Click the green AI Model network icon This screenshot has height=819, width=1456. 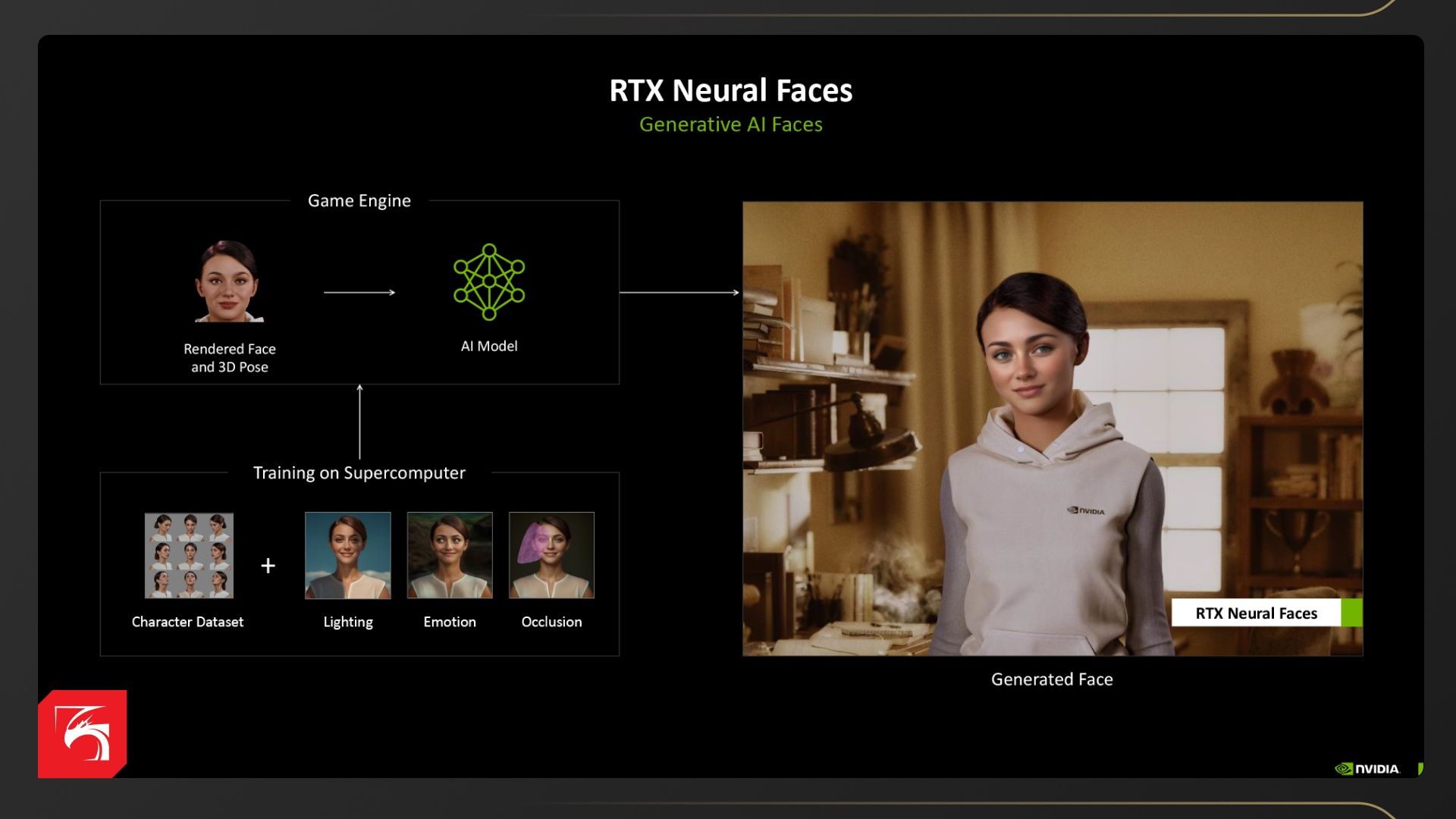[x=489, y=281]
